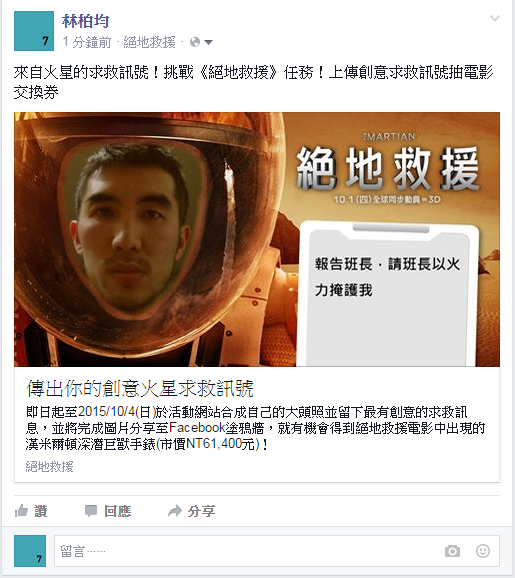
Task: Attach a photo with the camera icon
Action: click(452, 551)
